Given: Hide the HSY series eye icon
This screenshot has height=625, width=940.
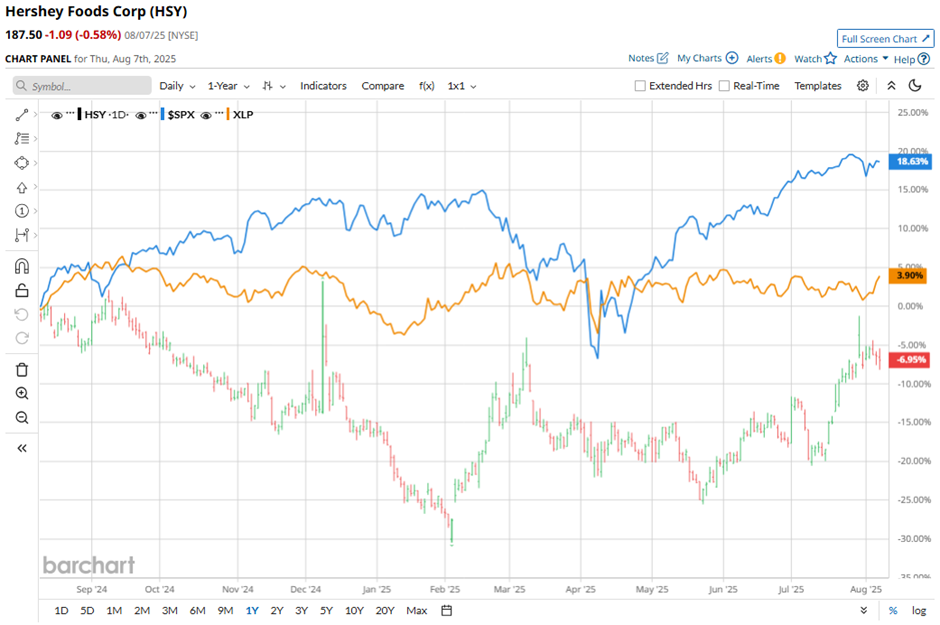Looking at the screenshot, I should tap(57, 115).
